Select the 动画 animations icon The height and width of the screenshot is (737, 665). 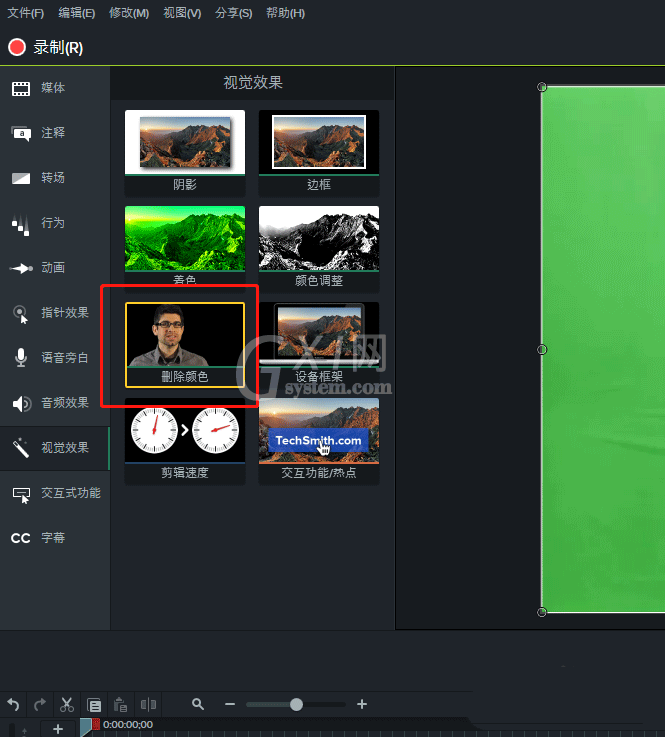click(x=21, y=268)
